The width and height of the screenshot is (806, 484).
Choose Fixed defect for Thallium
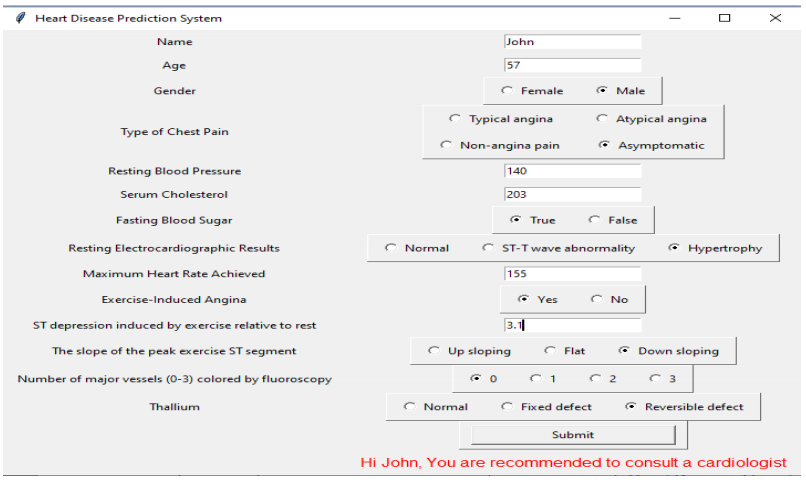[x=507, y=407]
